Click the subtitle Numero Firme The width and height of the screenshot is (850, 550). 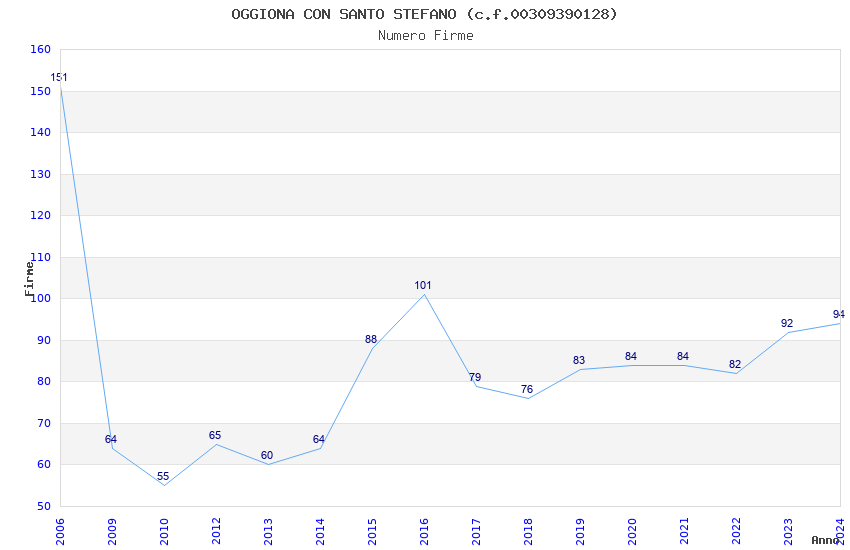426,36
